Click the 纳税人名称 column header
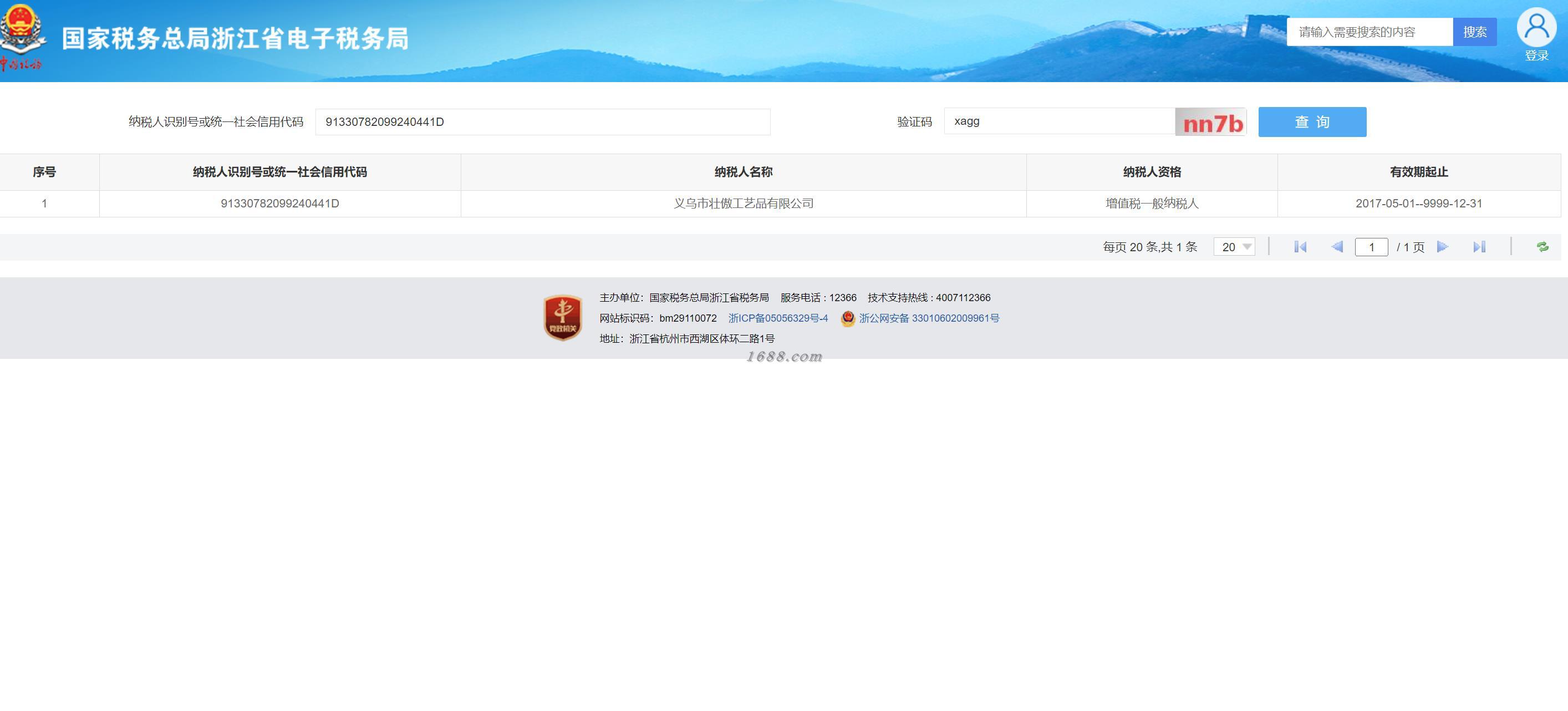 (x=743, y=172)
